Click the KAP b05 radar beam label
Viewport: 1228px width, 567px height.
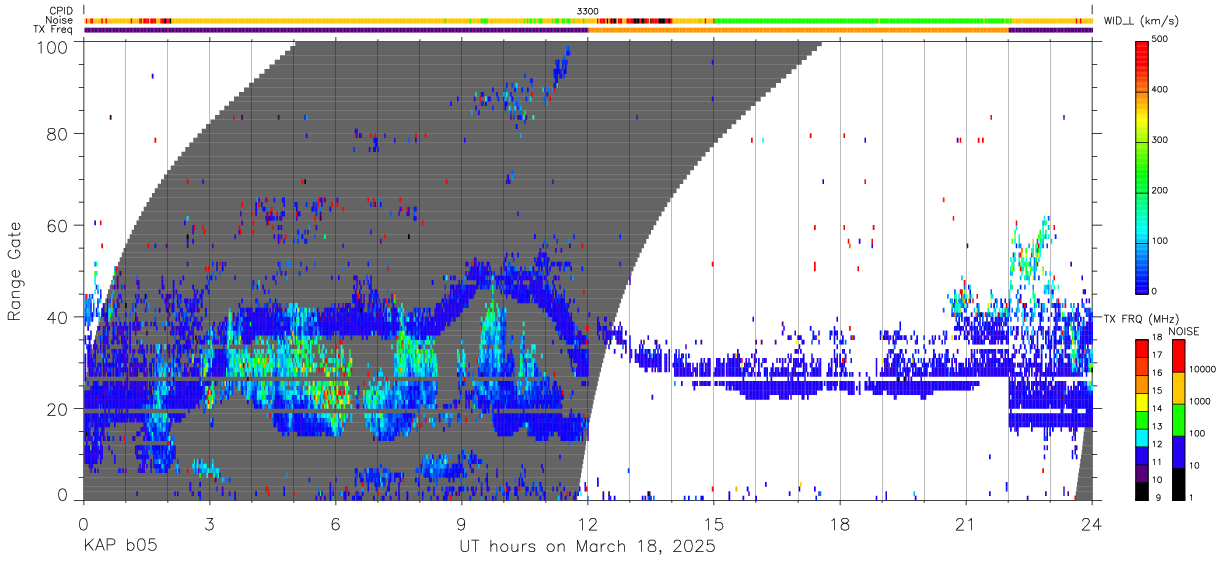(x=119, y=547)
